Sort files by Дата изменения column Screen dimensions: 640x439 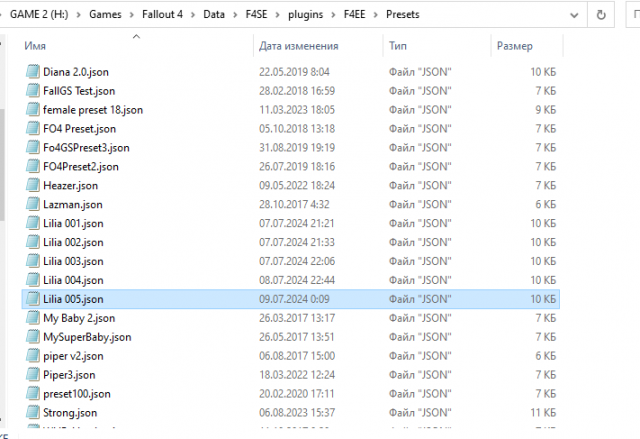coord(298,47)
